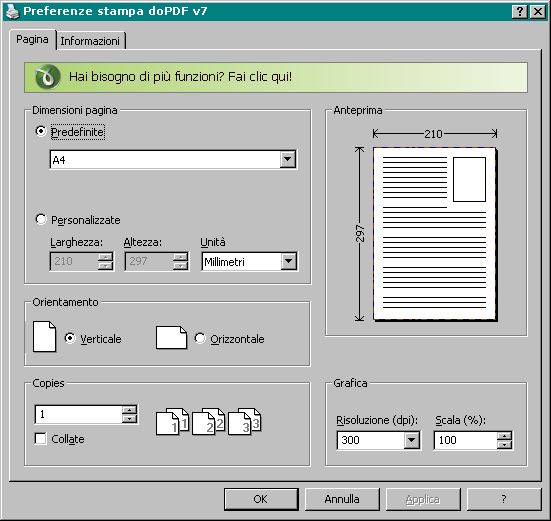Select the Personalizzate radio button
The width and height of the screenshot is (551, 521).
(x=41, y=219)
